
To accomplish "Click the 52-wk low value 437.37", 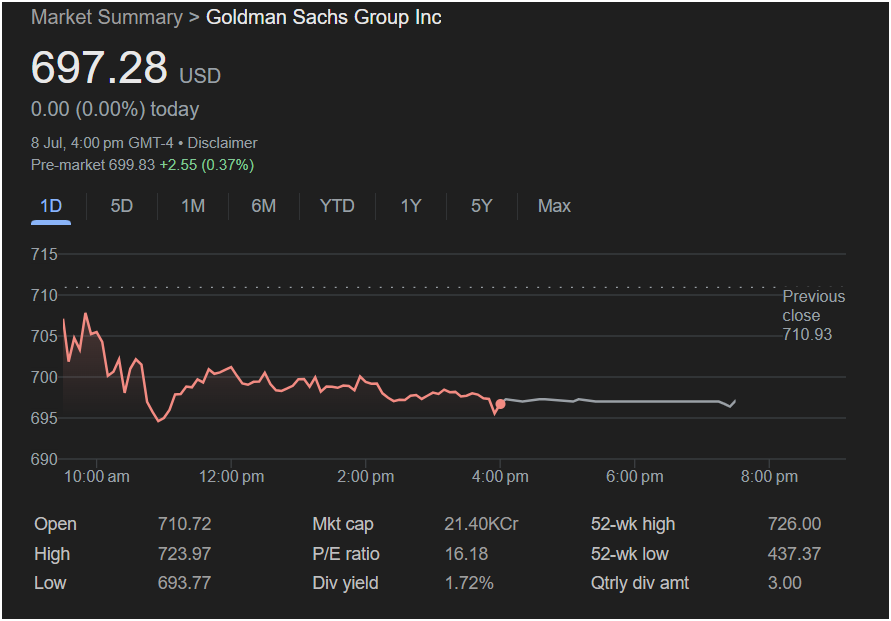I will click(794, 553).
